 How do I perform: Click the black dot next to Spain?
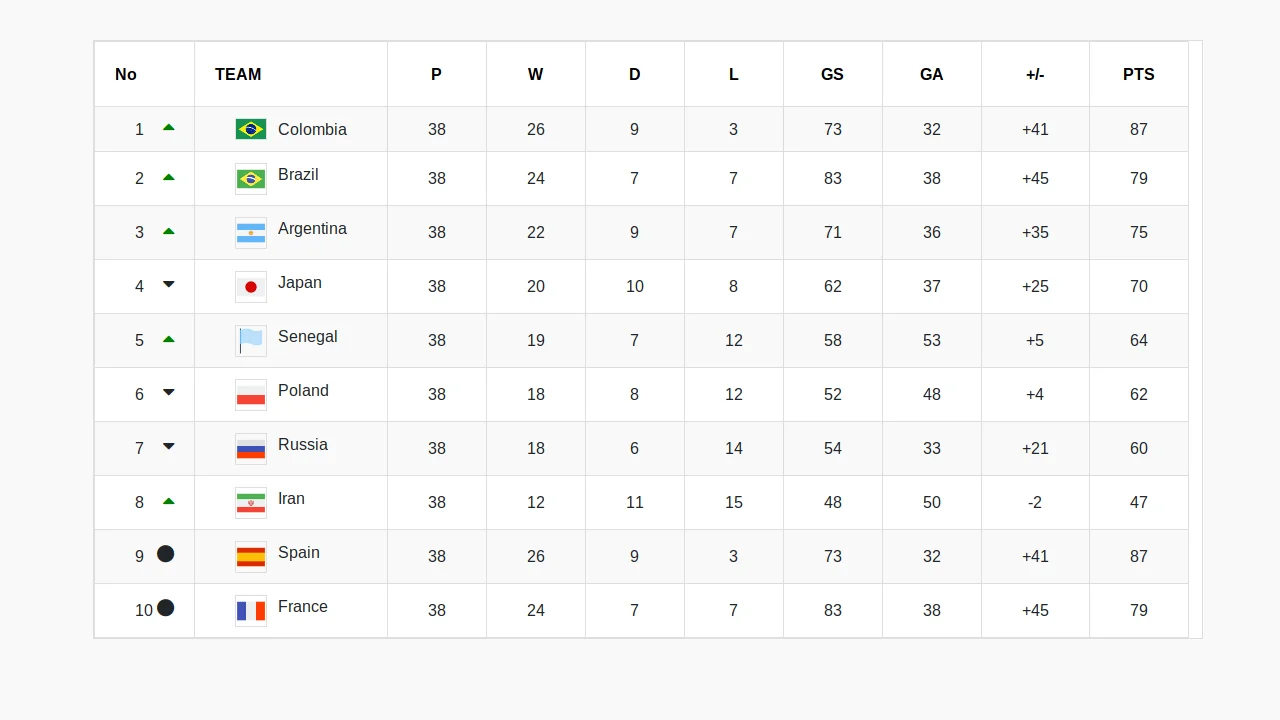coord(166,553)
